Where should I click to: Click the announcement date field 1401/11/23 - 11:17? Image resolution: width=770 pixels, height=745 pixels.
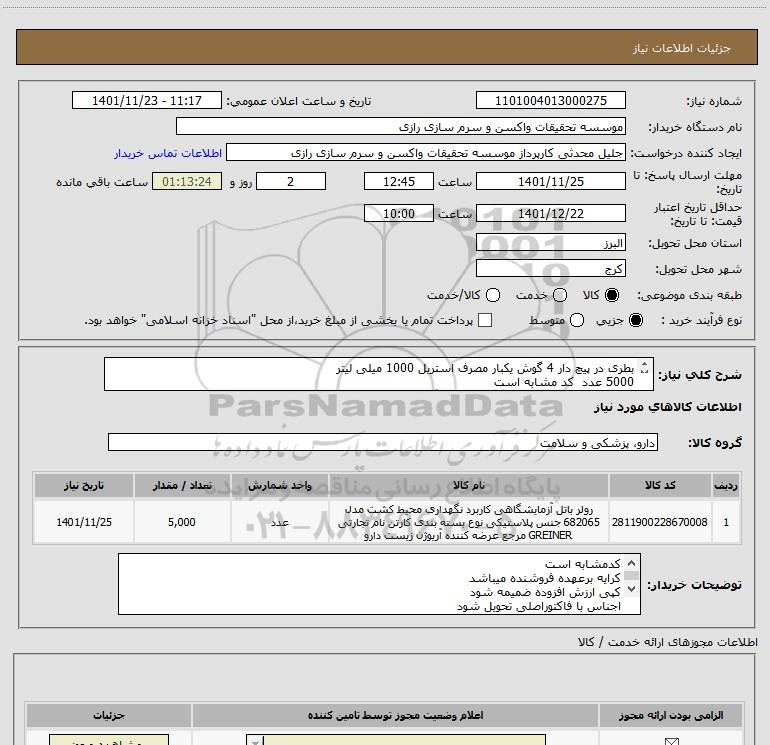coord(147,100)
